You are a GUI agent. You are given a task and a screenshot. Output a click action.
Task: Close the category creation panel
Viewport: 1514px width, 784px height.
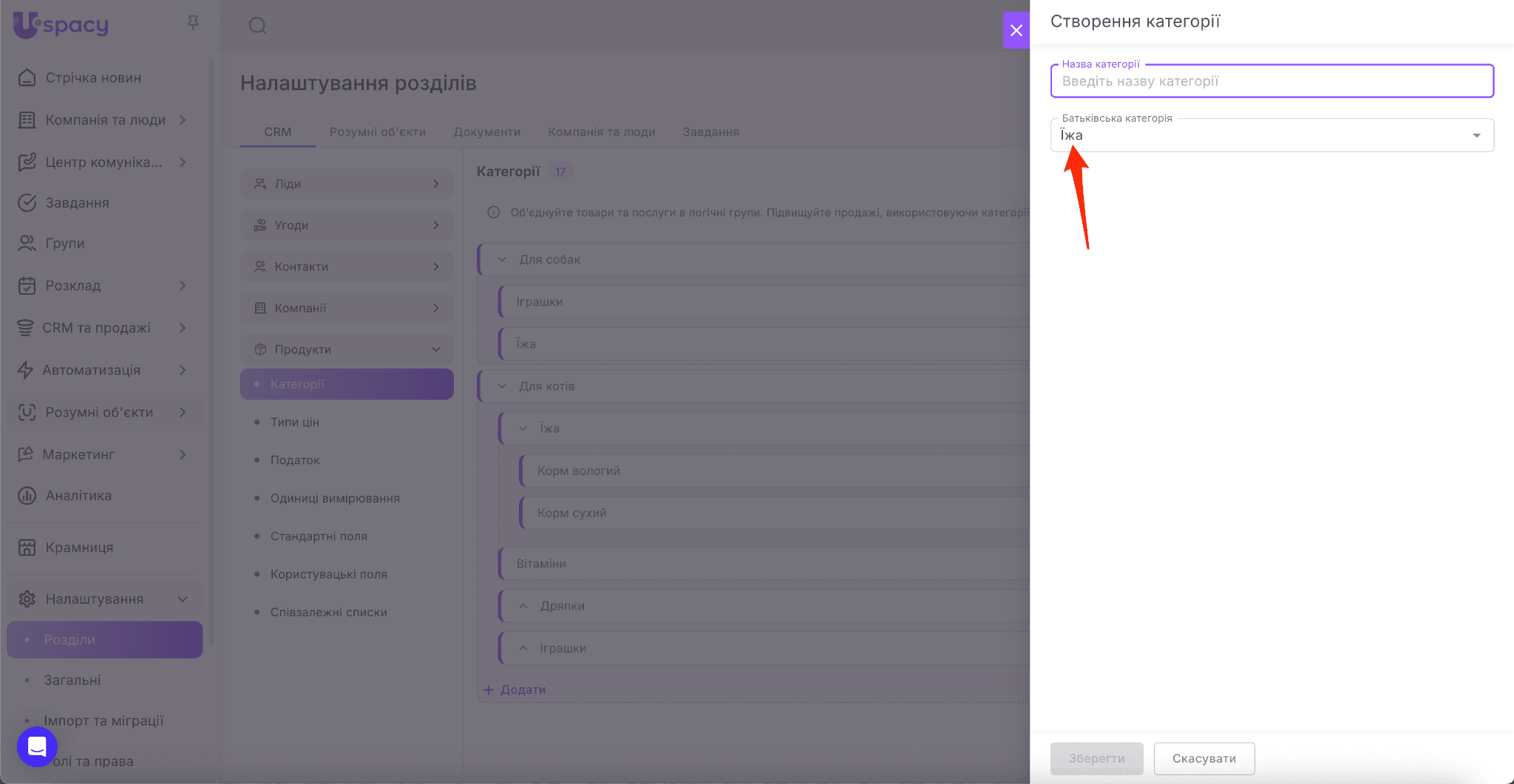pos(1016,30)
